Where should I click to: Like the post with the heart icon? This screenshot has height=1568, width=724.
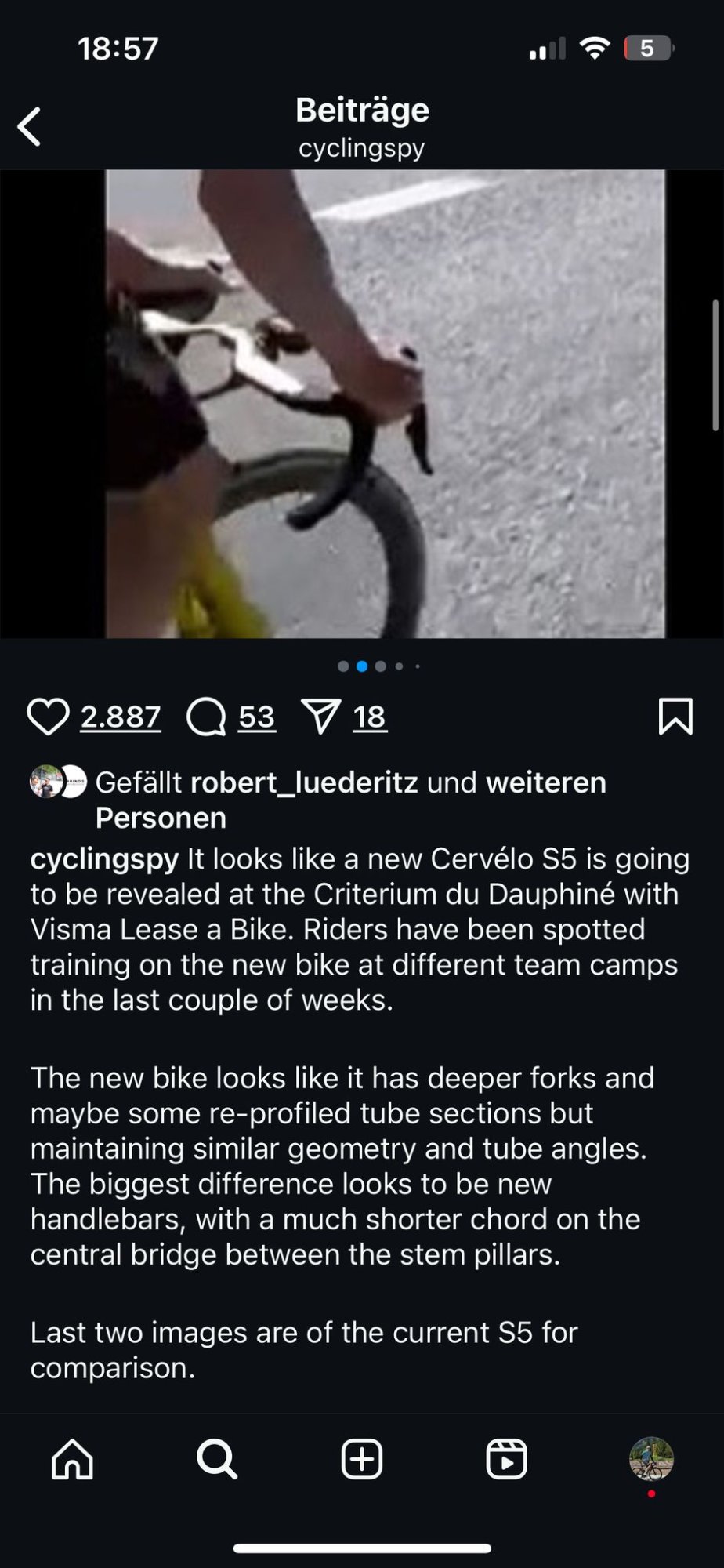[x=49, y=717]
